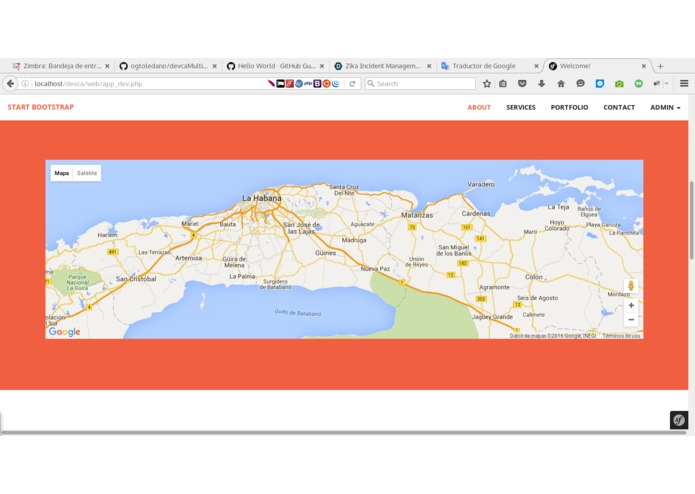Open the bookmarks list clipboard icon
The height and width of the screenshot is (494, 695).
pyautogui.click(x=503, y=83)
